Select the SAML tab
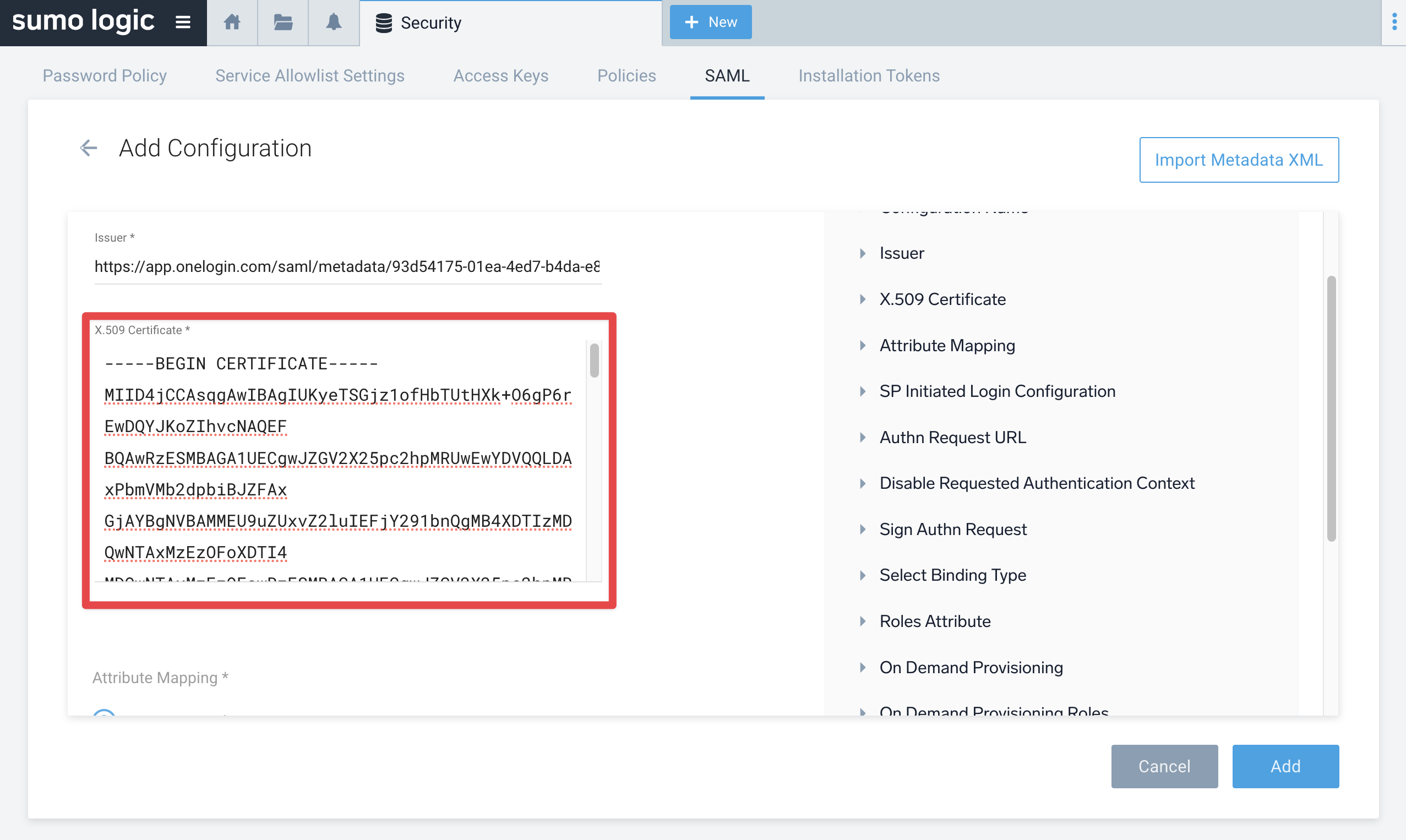1406x840 pixels. coord(727,75)
